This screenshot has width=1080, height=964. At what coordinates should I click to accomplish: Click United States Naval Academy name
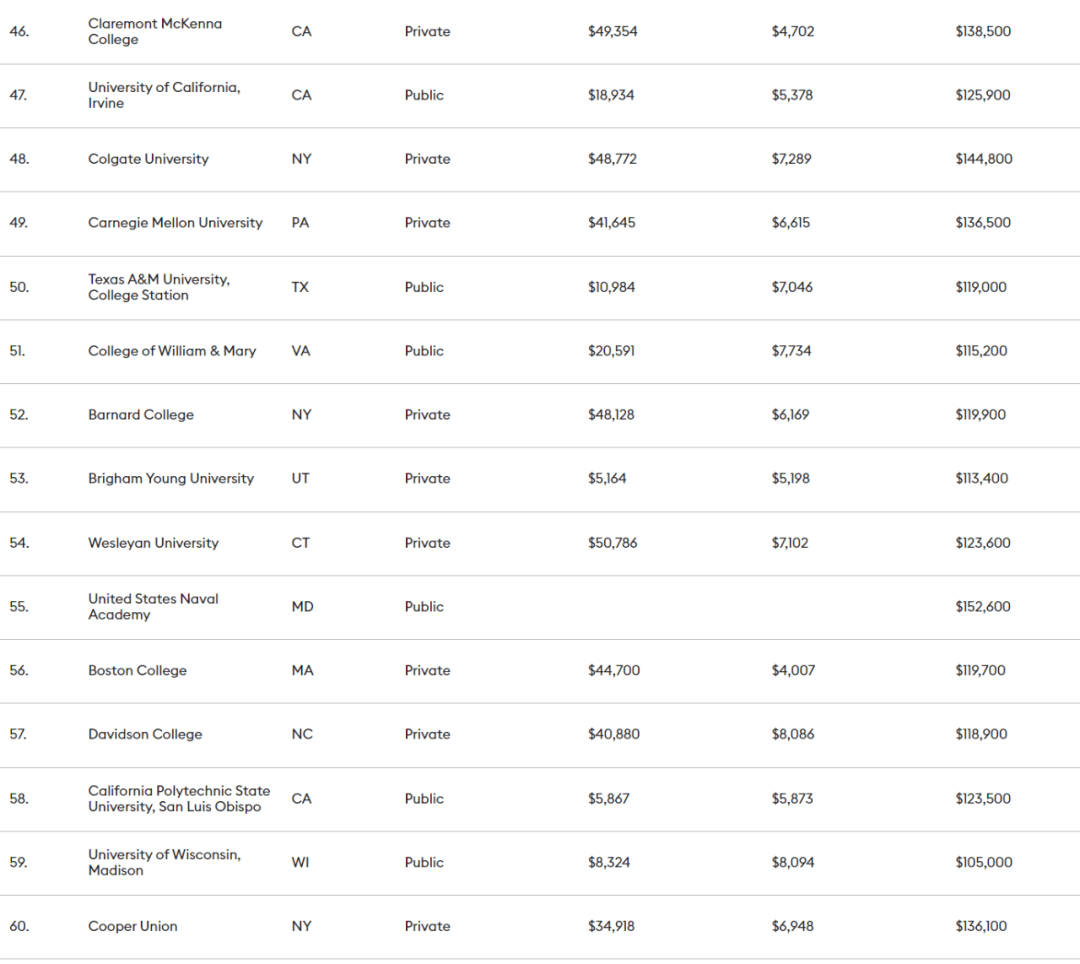point(153,607)
